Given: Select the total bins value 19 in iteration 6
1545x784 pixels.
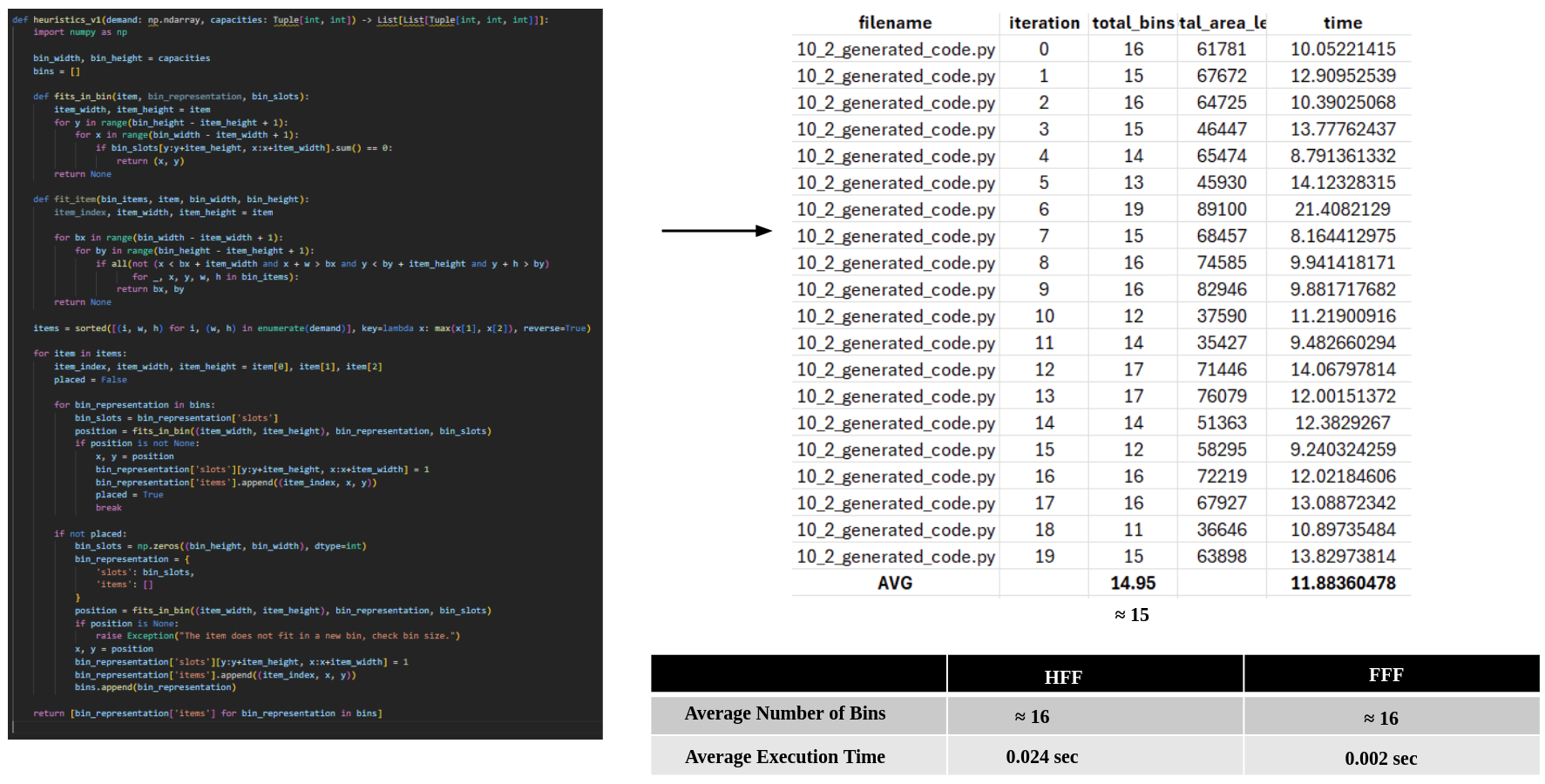Looking at the screenshot, I should coord(1133,209).
